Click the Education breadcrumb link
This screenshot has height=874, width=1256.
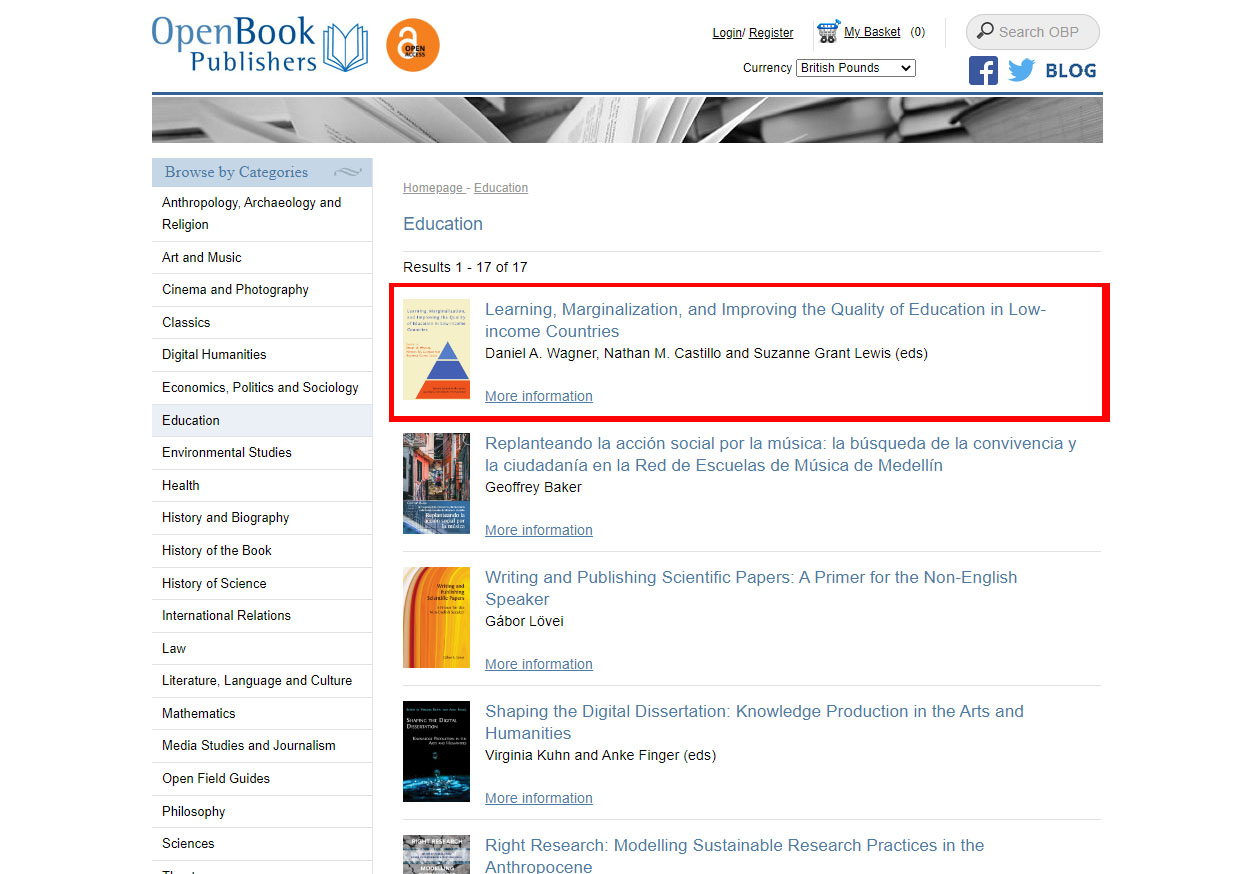click(501, 188)
